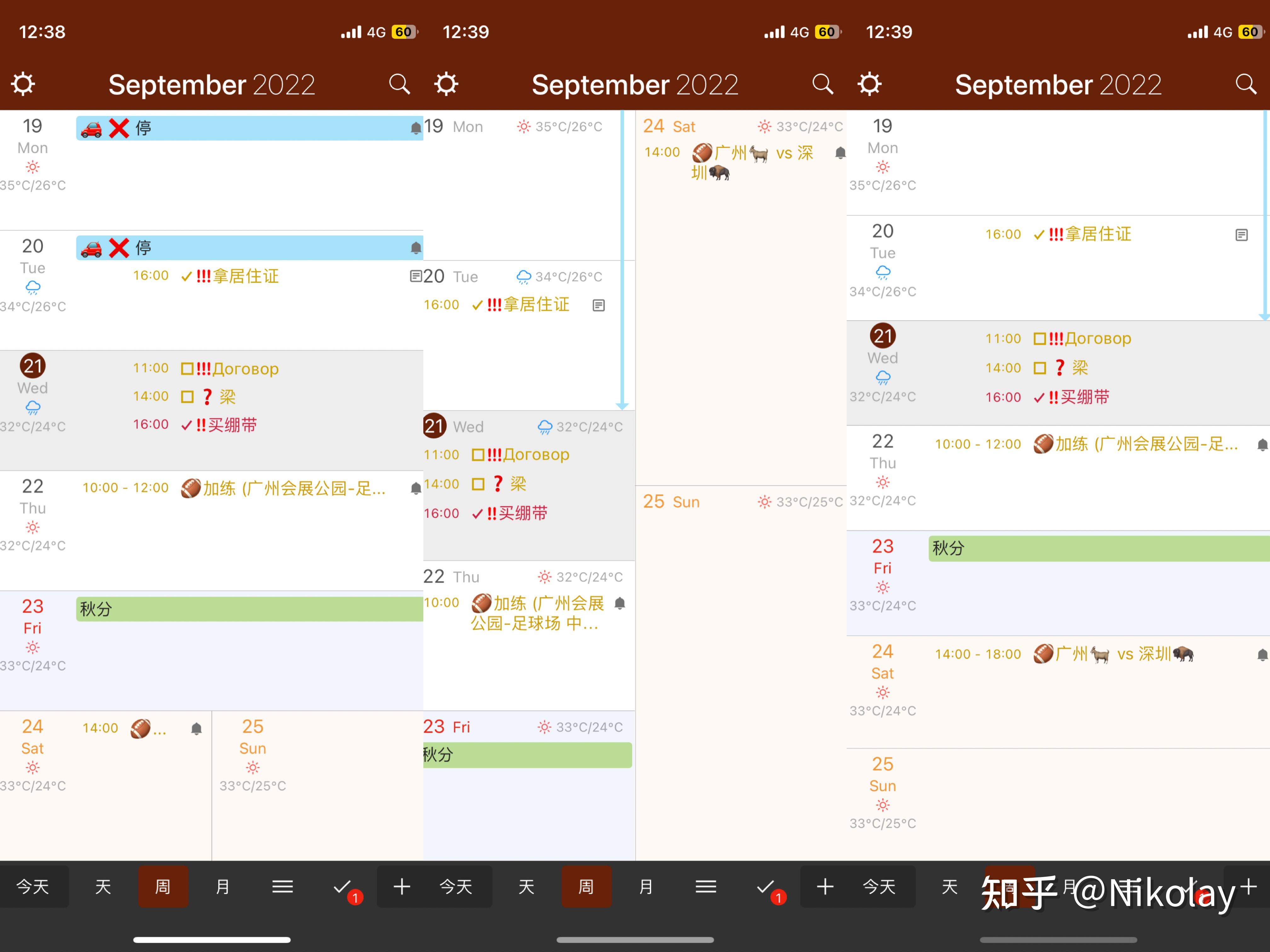The height and width of the screenshot is (952, 1270).
Task: Open list view icon in left screenshot toolbar
Action: pyautogui.click(x=283, y=887)
